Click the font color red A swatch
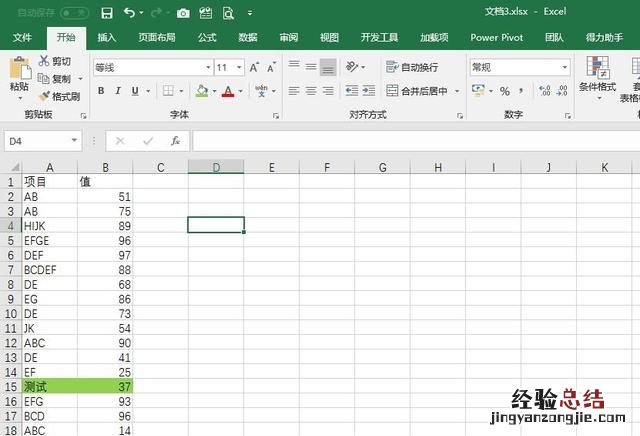This screenshot has width=640, height=436. coord(228,91)
